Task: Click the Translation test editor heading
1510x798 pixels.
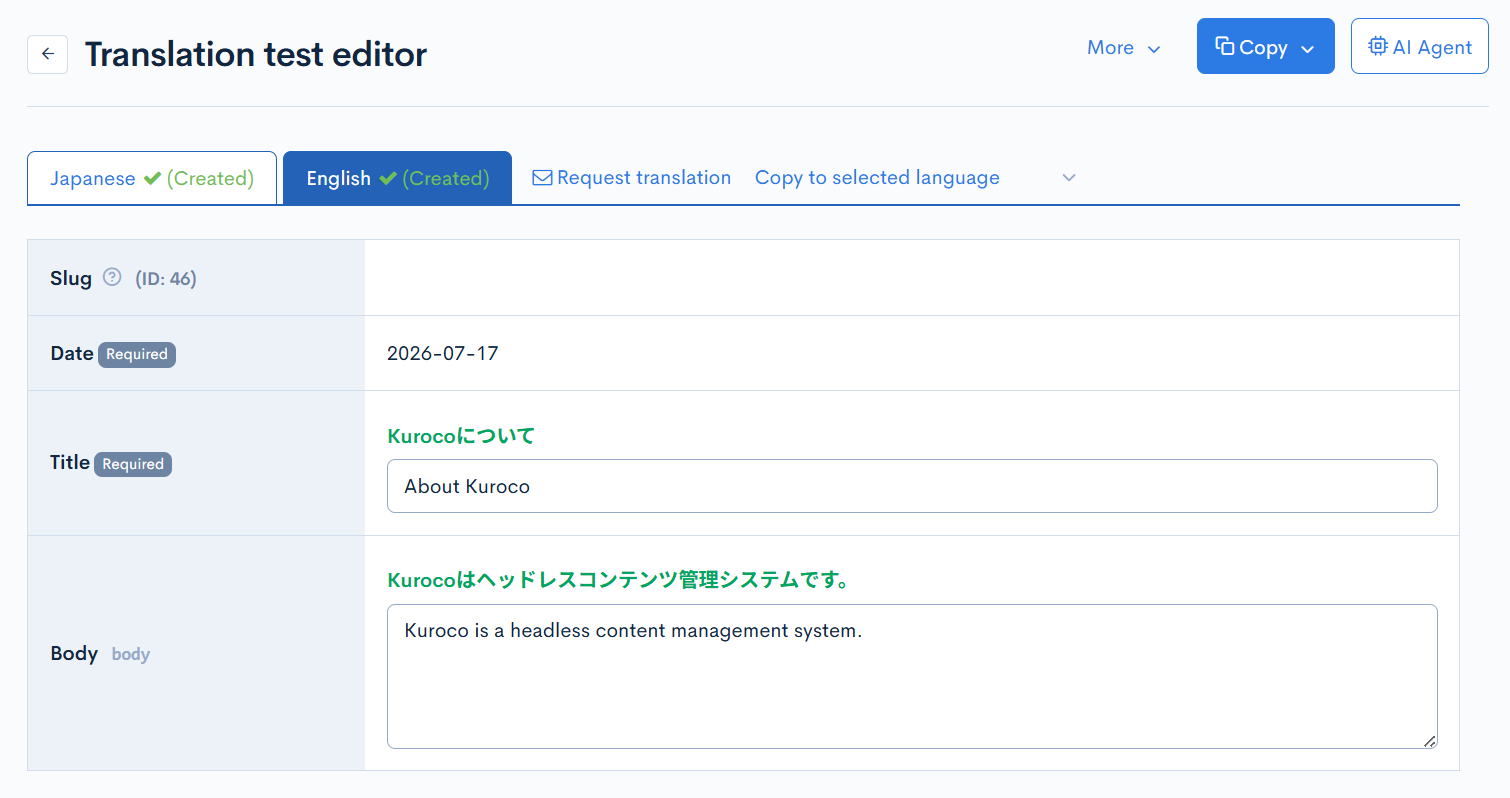Action: 256,54
